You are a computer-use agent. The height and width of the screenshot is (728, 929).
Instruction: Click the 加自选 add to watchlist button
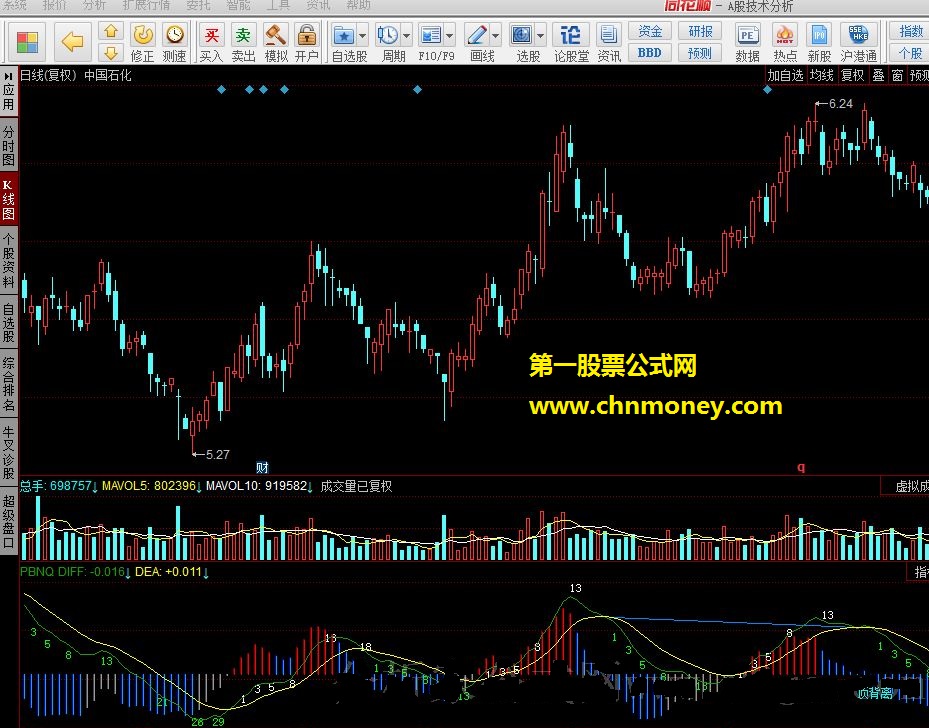(785, 75)
